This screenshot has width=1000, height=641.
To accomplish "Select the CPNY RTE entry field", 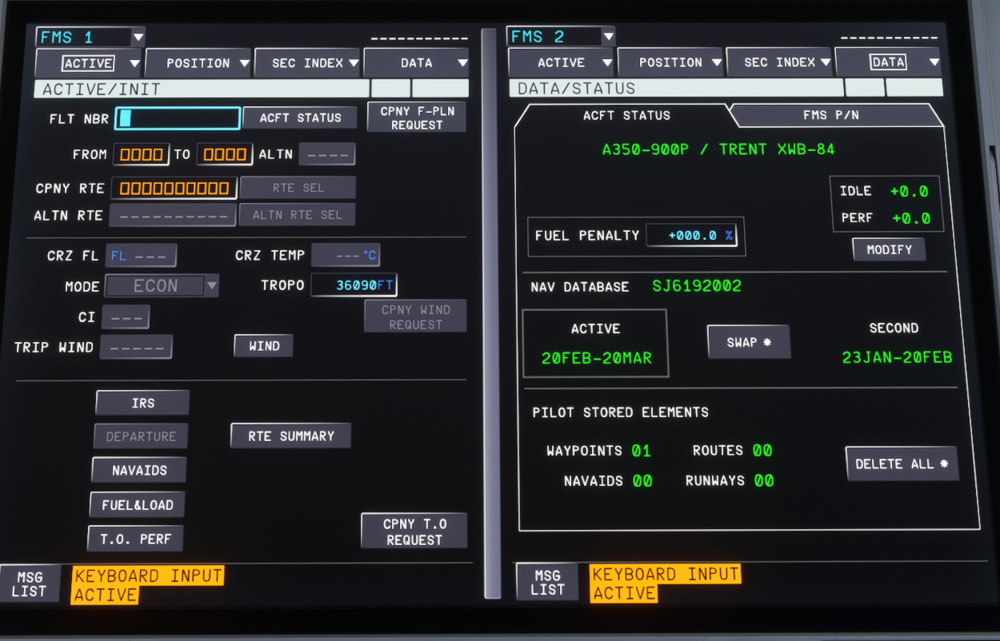I will pos(173,188).
